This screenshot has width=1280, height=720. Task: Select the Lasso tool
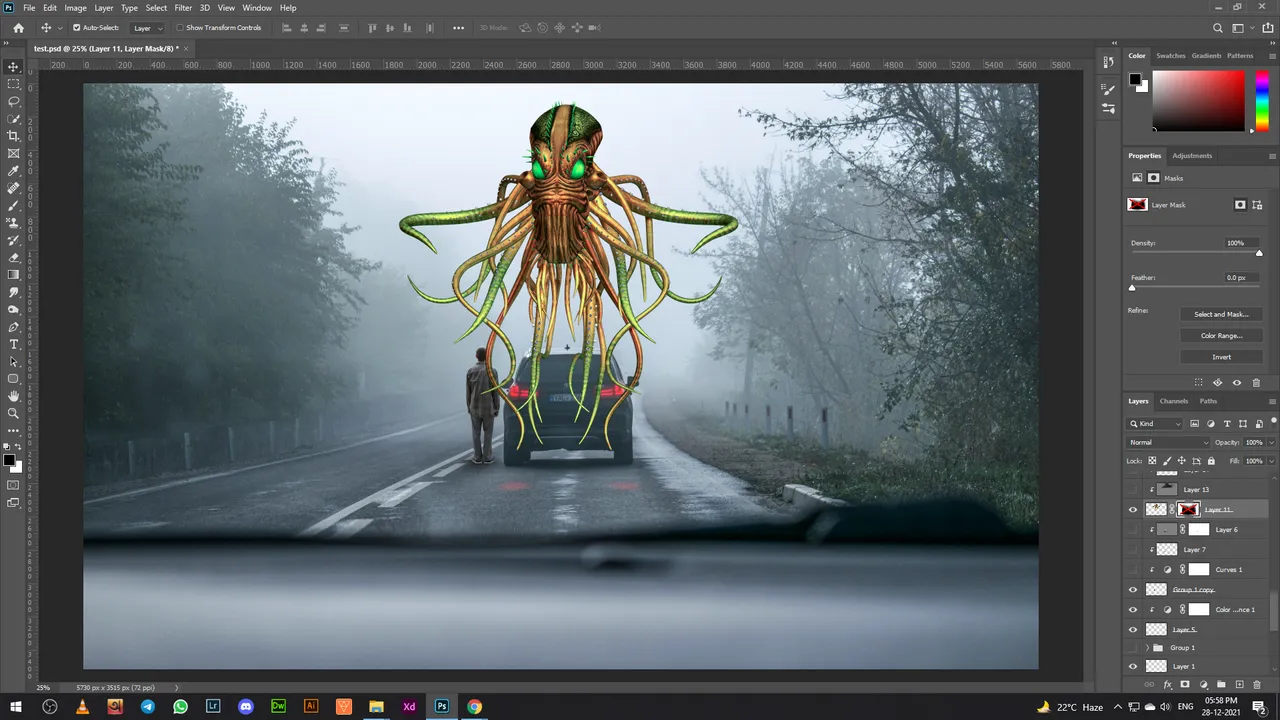[13, 101]
